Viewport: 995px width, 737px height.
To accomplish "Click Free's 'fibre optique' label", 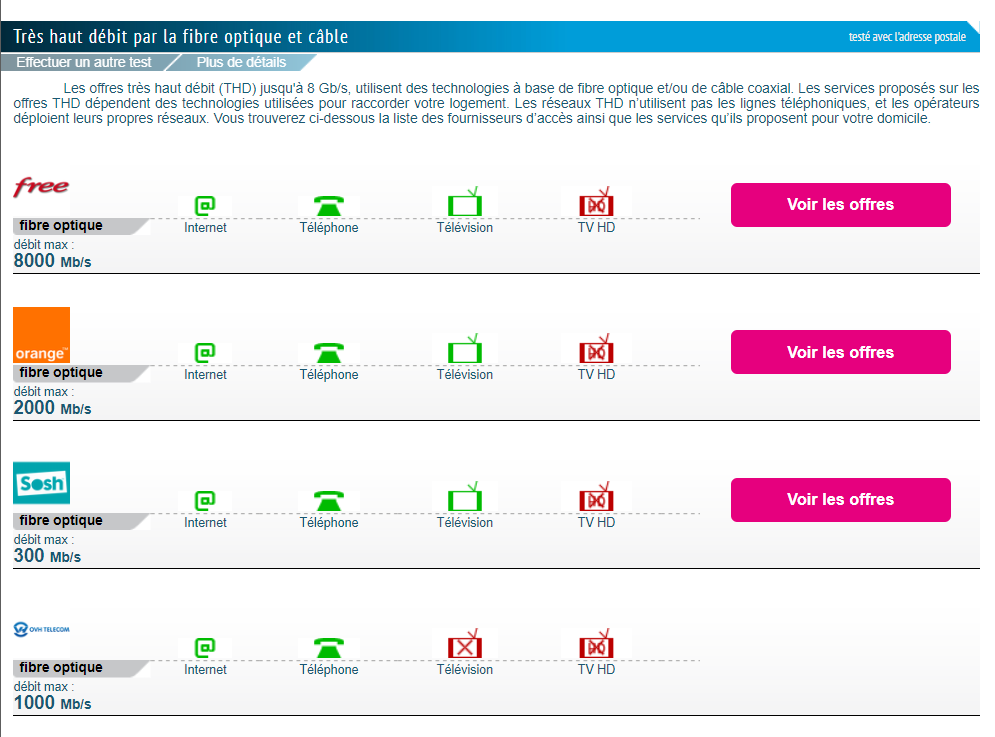I will coord(61,226).
